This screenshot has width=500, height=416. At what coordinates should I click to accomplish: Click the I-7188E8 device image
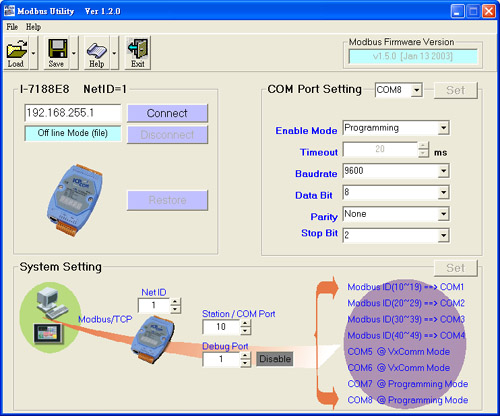(75, 200)
